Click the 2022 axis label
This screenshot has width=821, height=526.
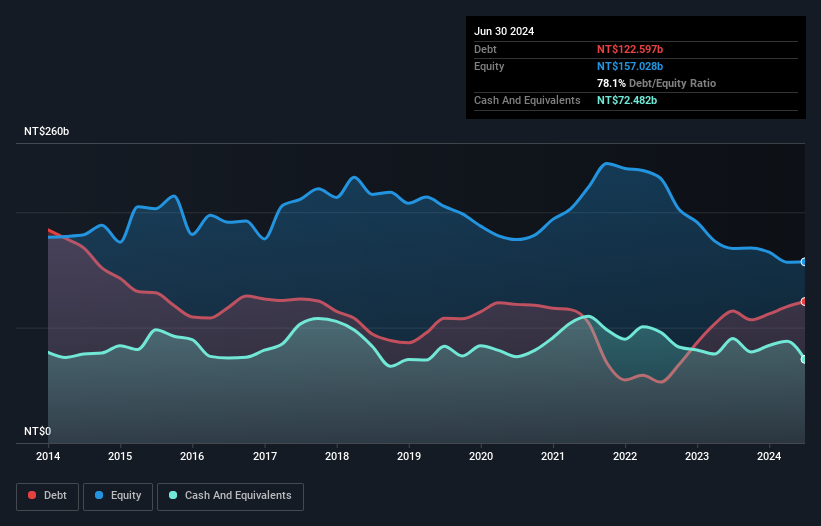click(x=625, y=456)
